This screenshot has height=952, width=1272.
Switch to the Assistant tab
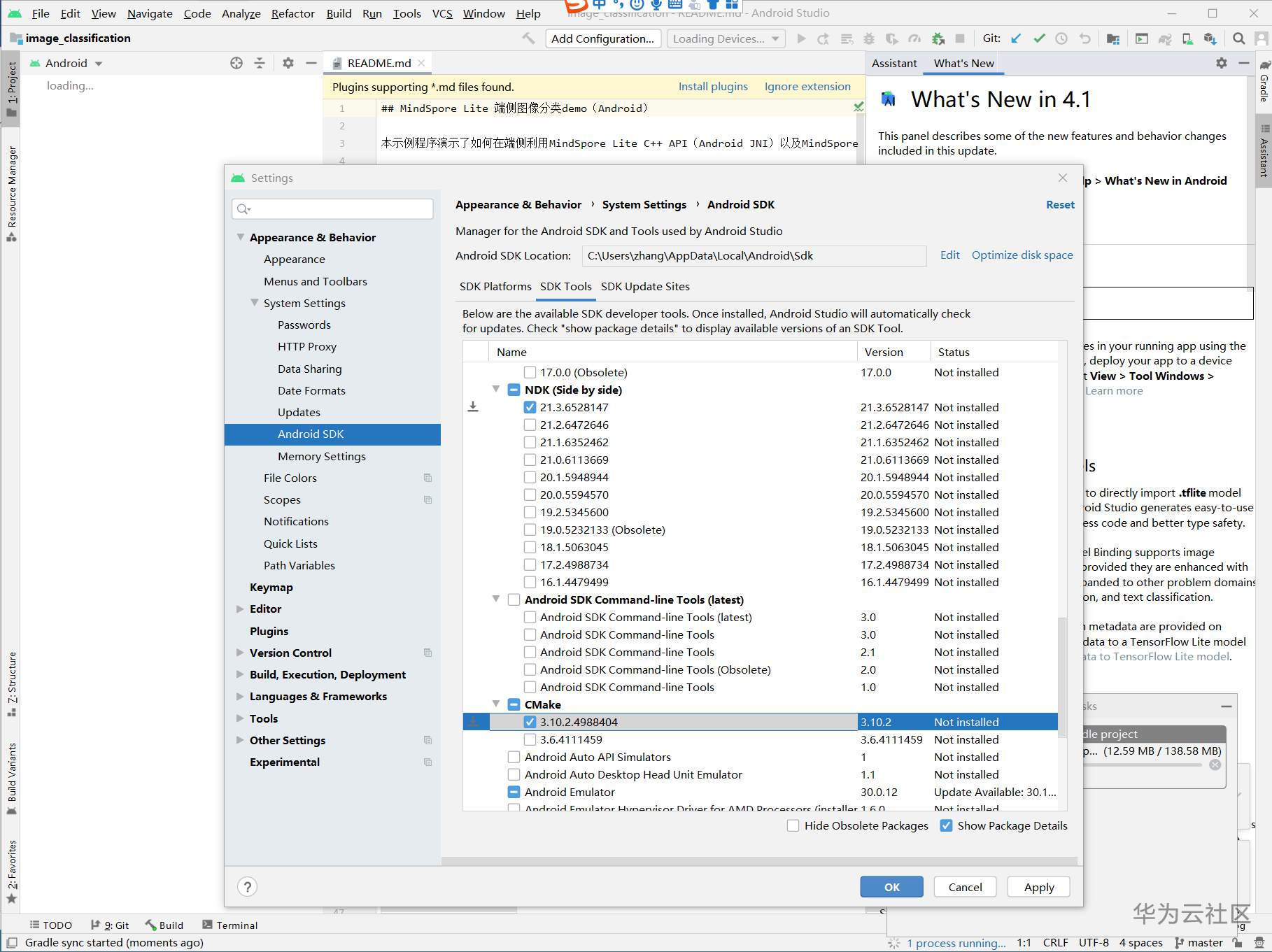pyautogui.click(x=894, y=63)
